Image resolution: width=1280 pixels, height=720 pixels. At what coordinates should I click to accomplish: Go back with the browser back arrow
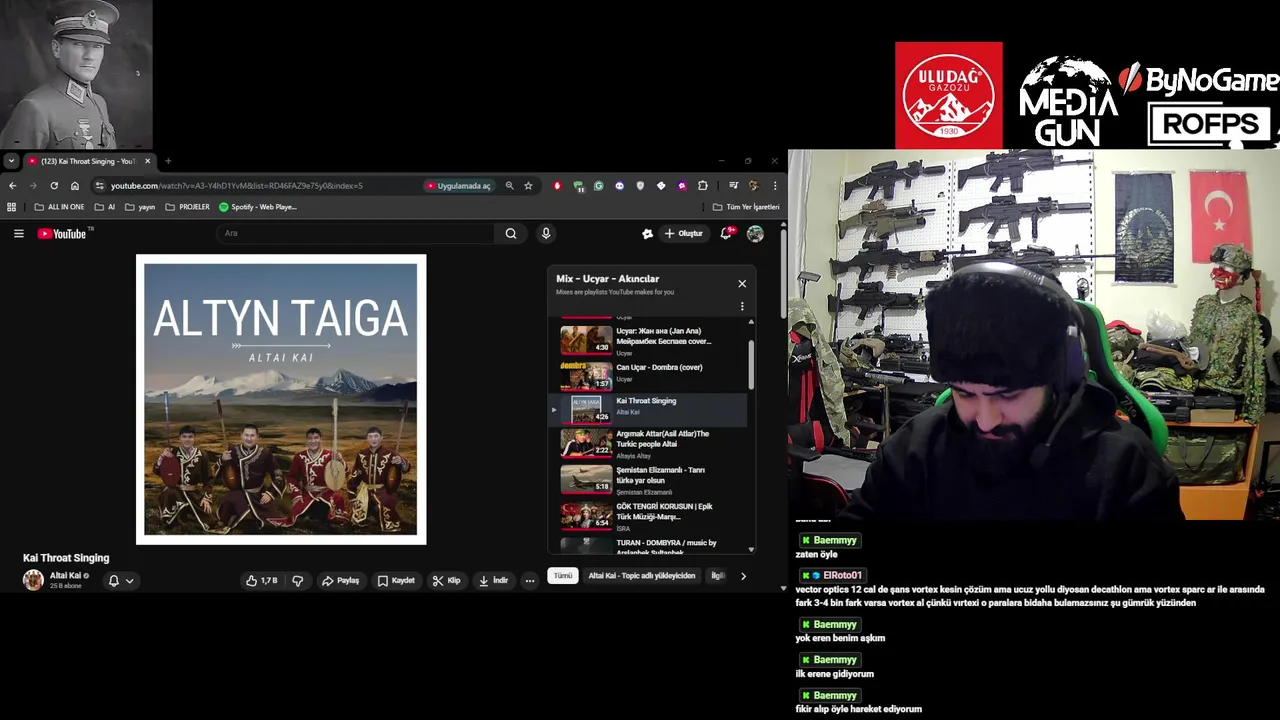[x=12, y=185]
